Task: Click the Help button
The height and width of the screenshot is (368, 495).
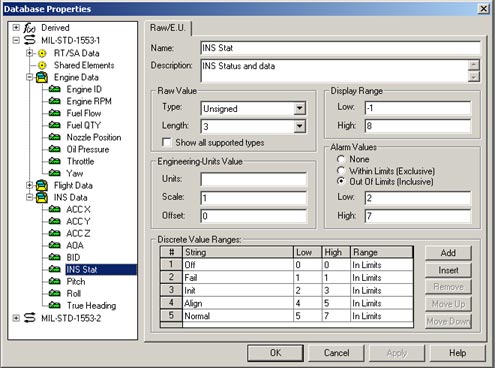Action: click(x=458, y=353)
